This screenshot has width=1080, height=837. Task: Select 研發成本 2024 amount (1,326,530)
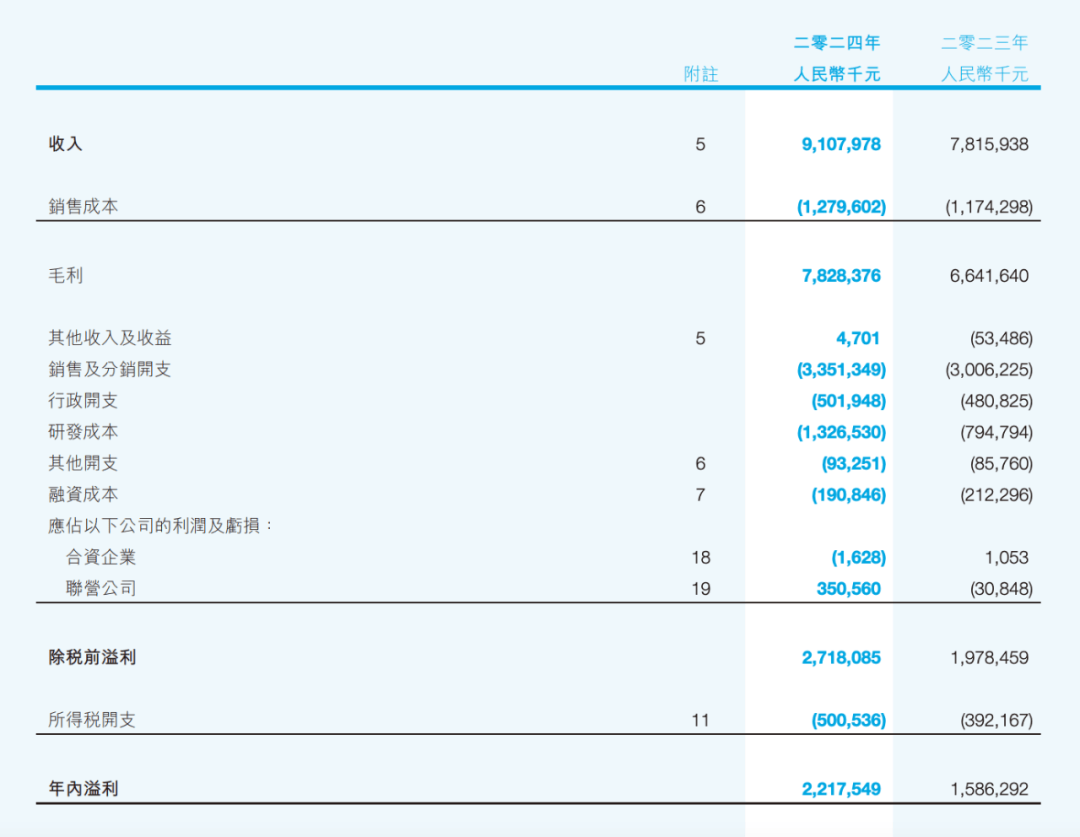tap(841, 432)
